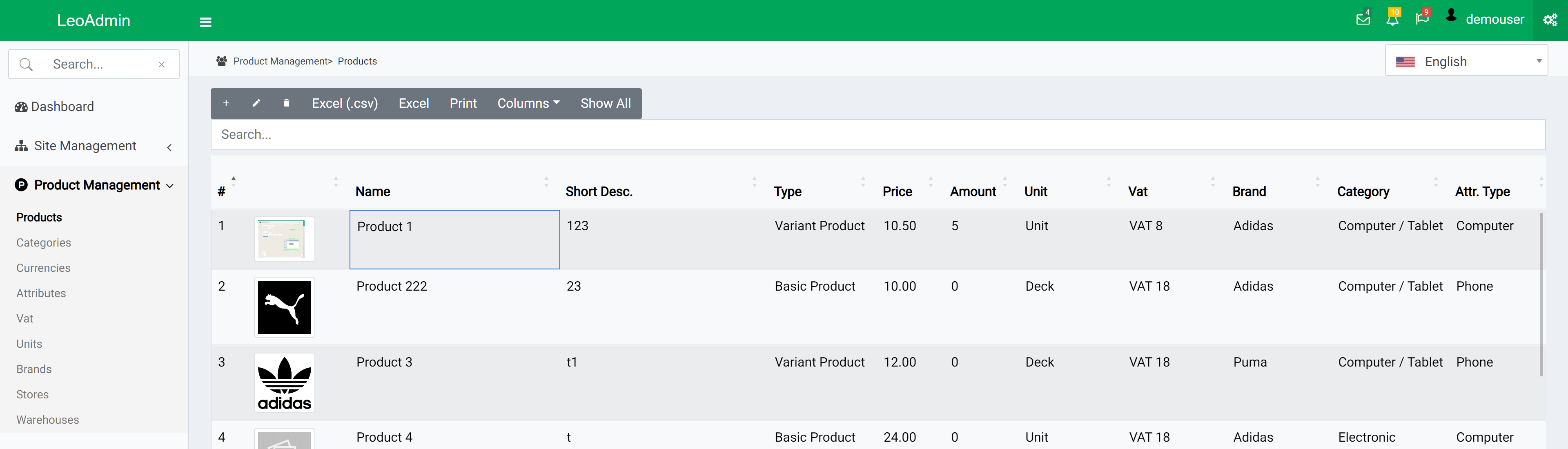The height and width of the screenshot is (449, 1568).
Task: Click the table Search input field
Action: pyautogui.click(x=877, y=134)
